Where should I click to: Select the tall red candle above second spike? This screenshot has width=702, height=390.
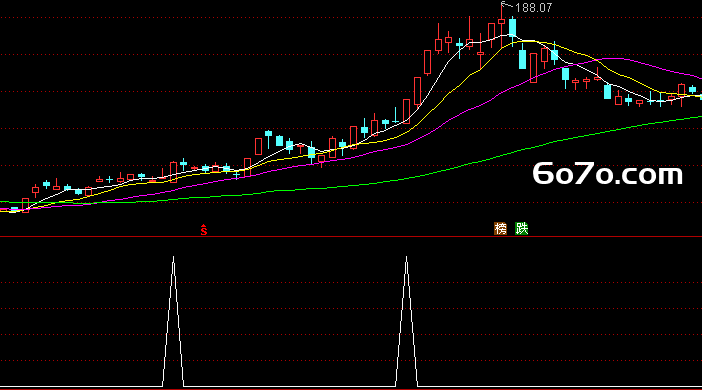[407, 111]
